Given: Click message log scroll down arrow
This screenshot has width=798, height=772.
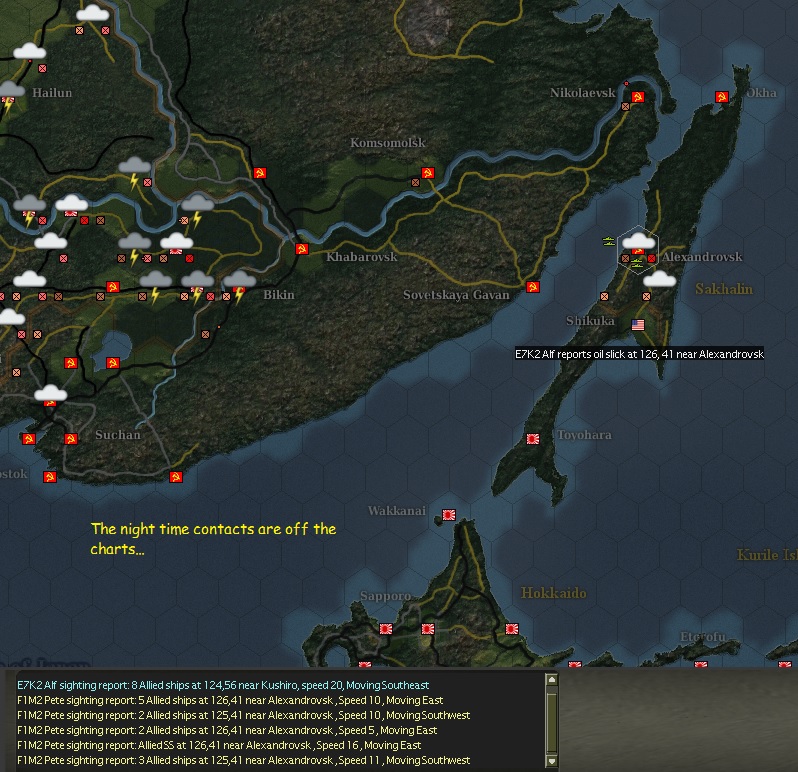Looking at the screenshot, I should (x=552, y=761).
